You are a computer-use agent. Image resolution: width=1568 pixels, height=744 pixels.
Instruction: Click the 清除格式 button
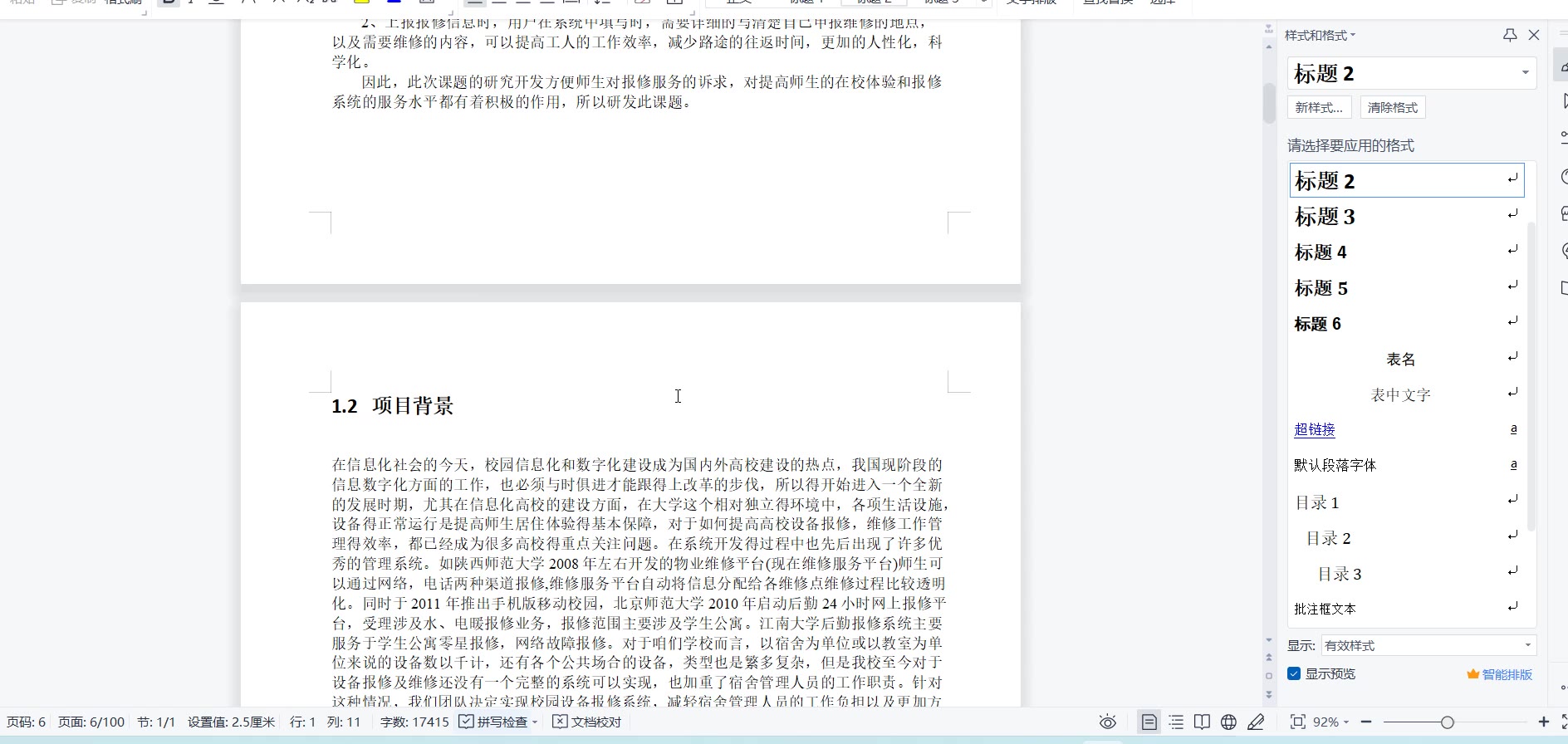click(1392, 107)
